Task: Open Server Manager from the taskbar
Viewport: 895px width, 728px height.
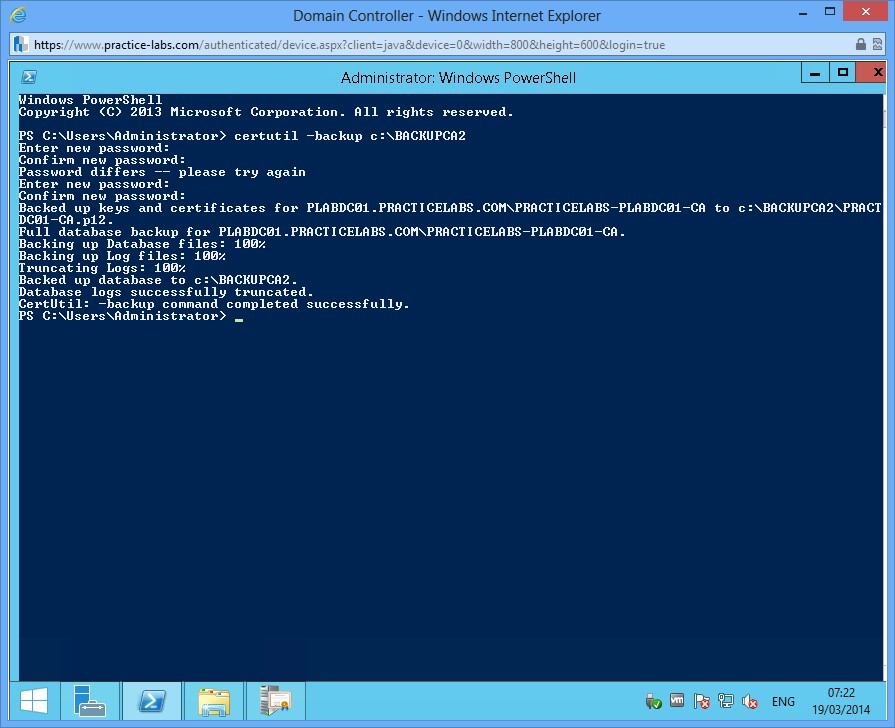Action: point(91,701)
